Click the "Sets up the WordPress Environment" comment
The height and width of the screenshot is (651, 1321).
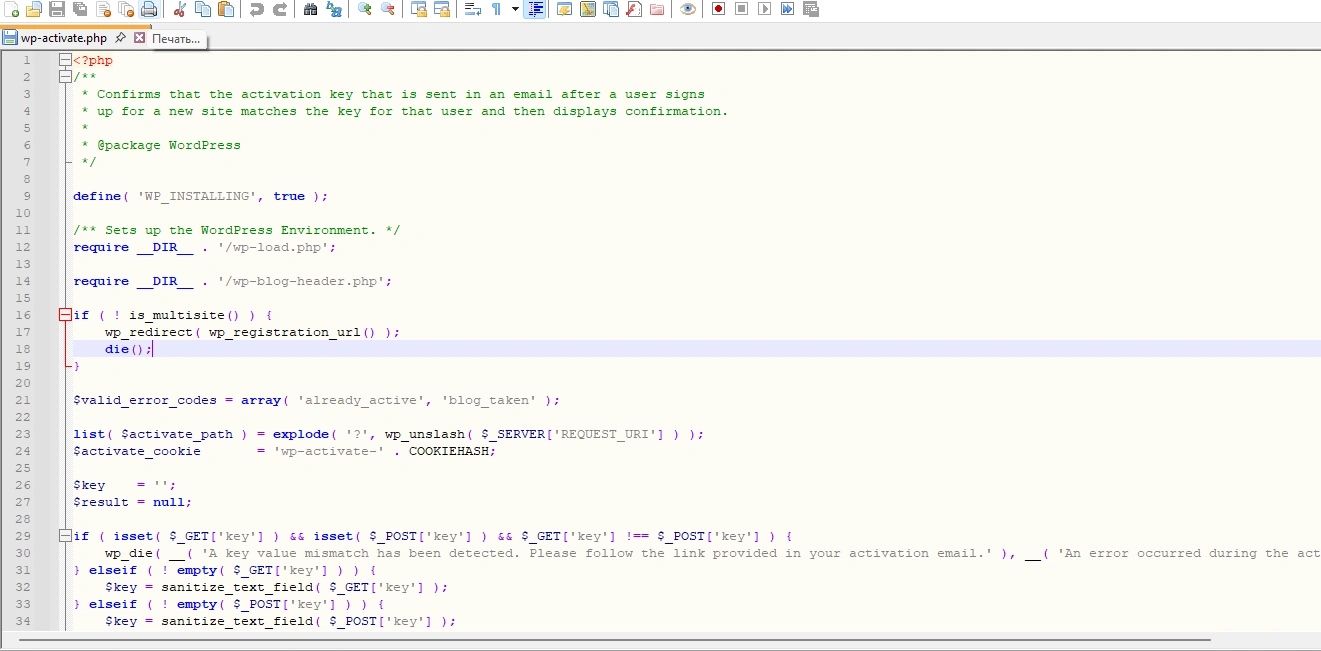(x=236, y=230)
